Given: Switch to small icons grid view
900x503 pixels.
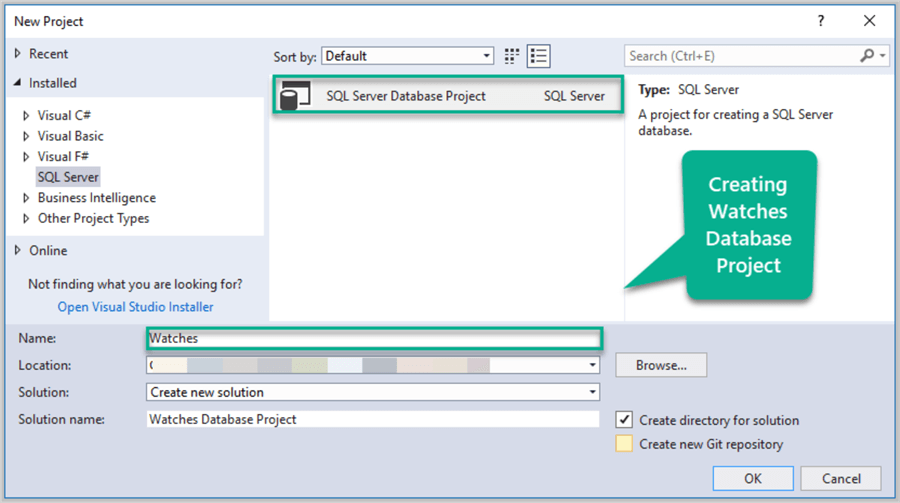Looking at the screenshot, I should [x=511, y=56].
